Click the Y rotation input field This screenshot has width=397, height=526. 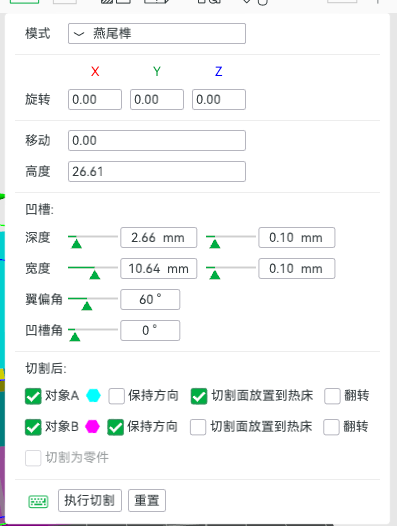pyautogui.click(x=157, y=100)
